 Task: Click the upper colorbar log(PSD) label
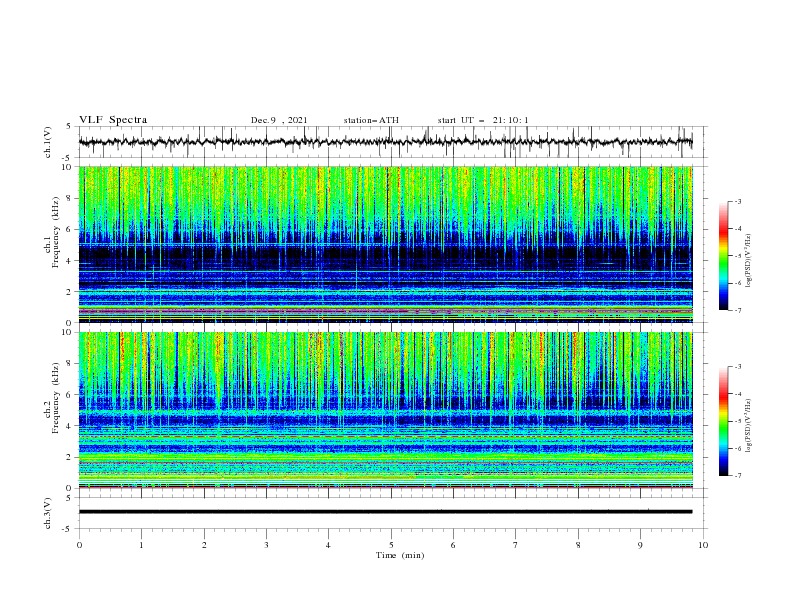click(749, 261)
